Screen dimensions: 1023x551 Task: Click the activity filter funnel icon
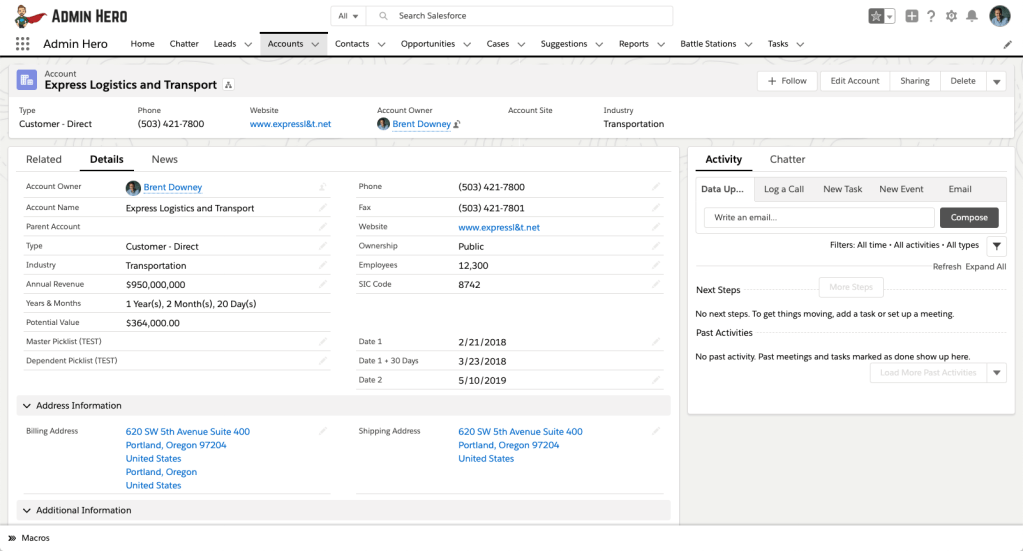tap(996, 245)
